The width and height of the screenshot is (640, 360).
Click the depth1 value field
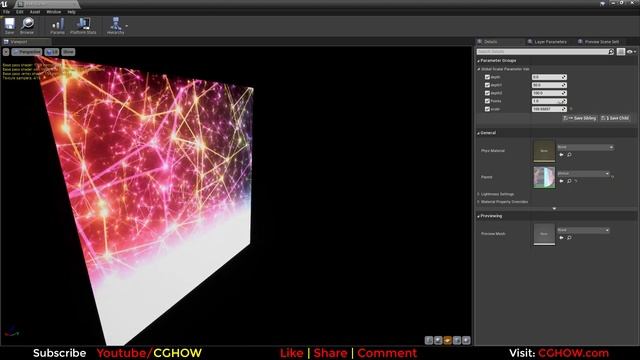pyautogui.click(x=549, y=85)
